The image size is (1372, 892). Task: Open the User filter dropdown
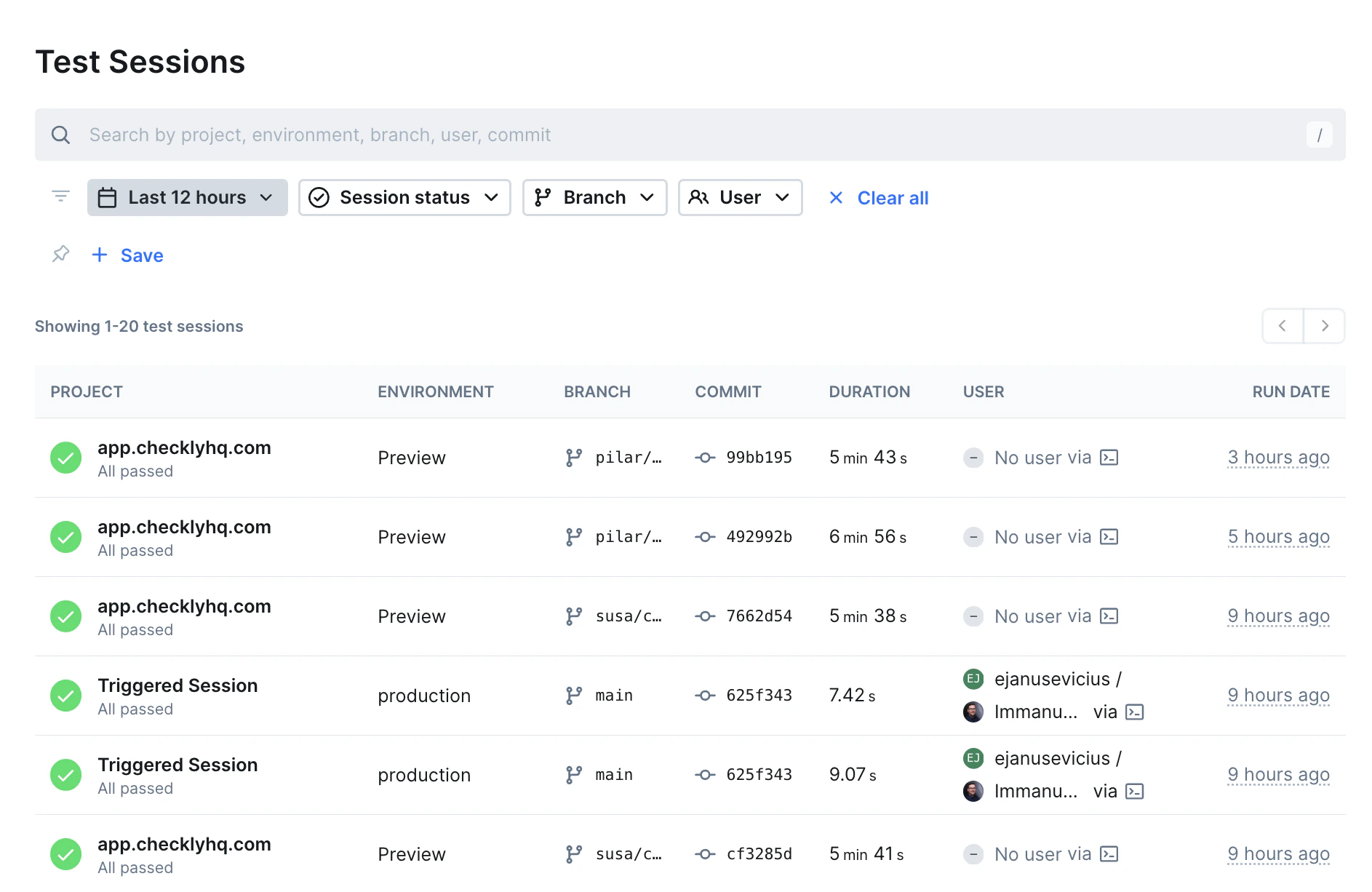tap(740, 197)
